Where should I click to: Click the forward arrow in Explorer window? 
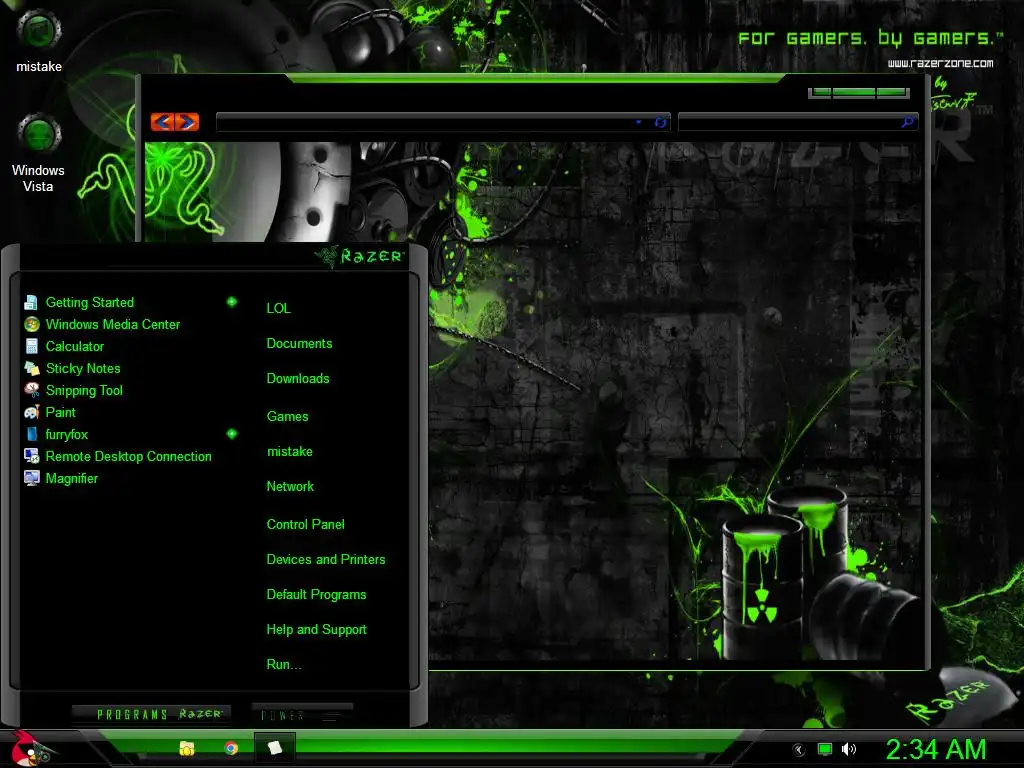click(187, 122)
